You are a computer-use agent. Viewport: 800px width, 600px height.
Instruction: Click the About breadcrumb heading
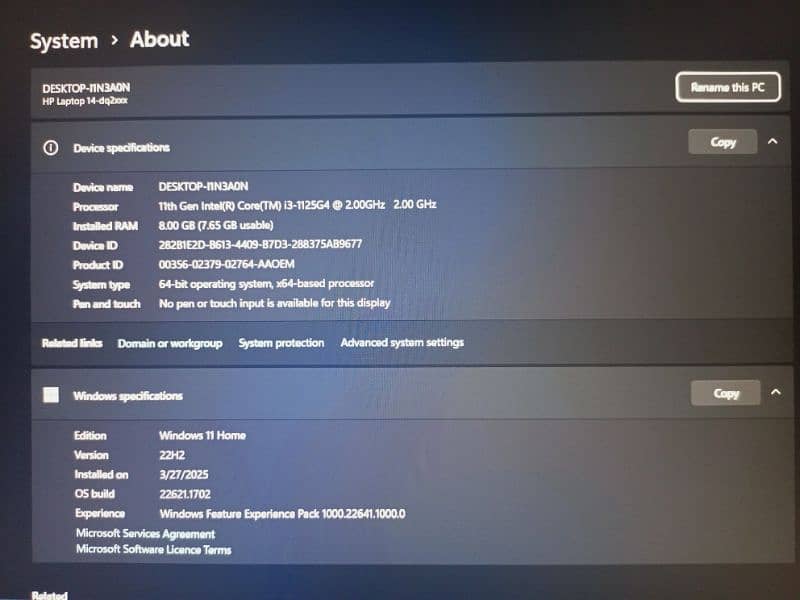(159, 39)
